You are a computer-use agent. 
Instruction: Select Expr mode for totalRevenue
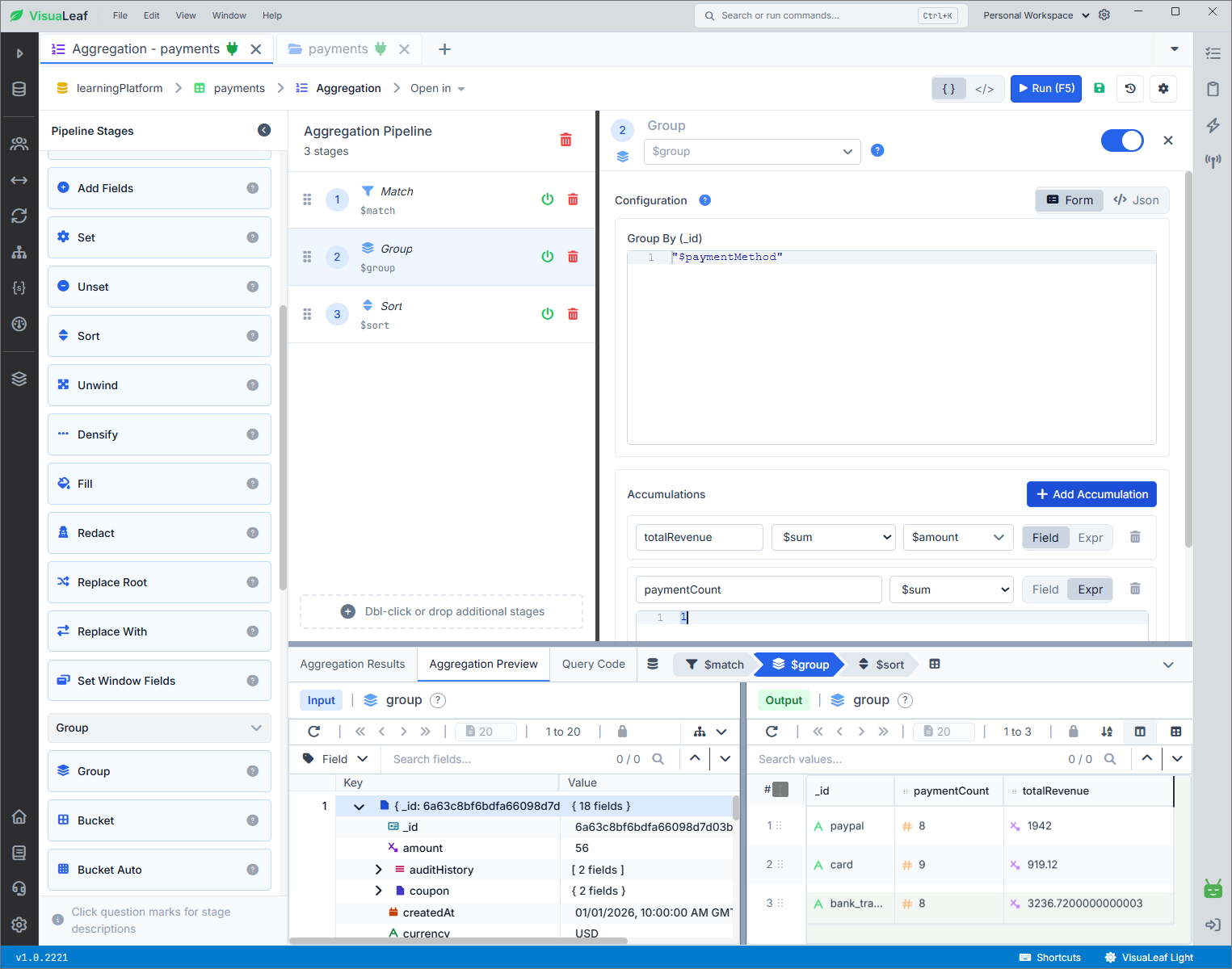coord(1090,538)
